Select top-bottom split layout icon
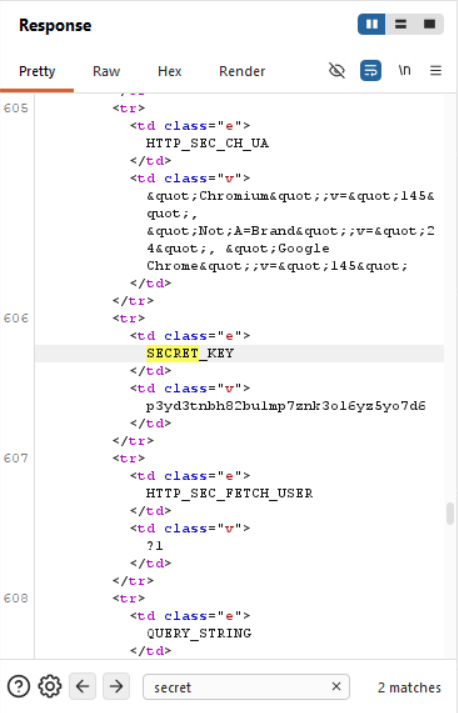This screenshot has width=458, height=713. click(x=400, y=24)
